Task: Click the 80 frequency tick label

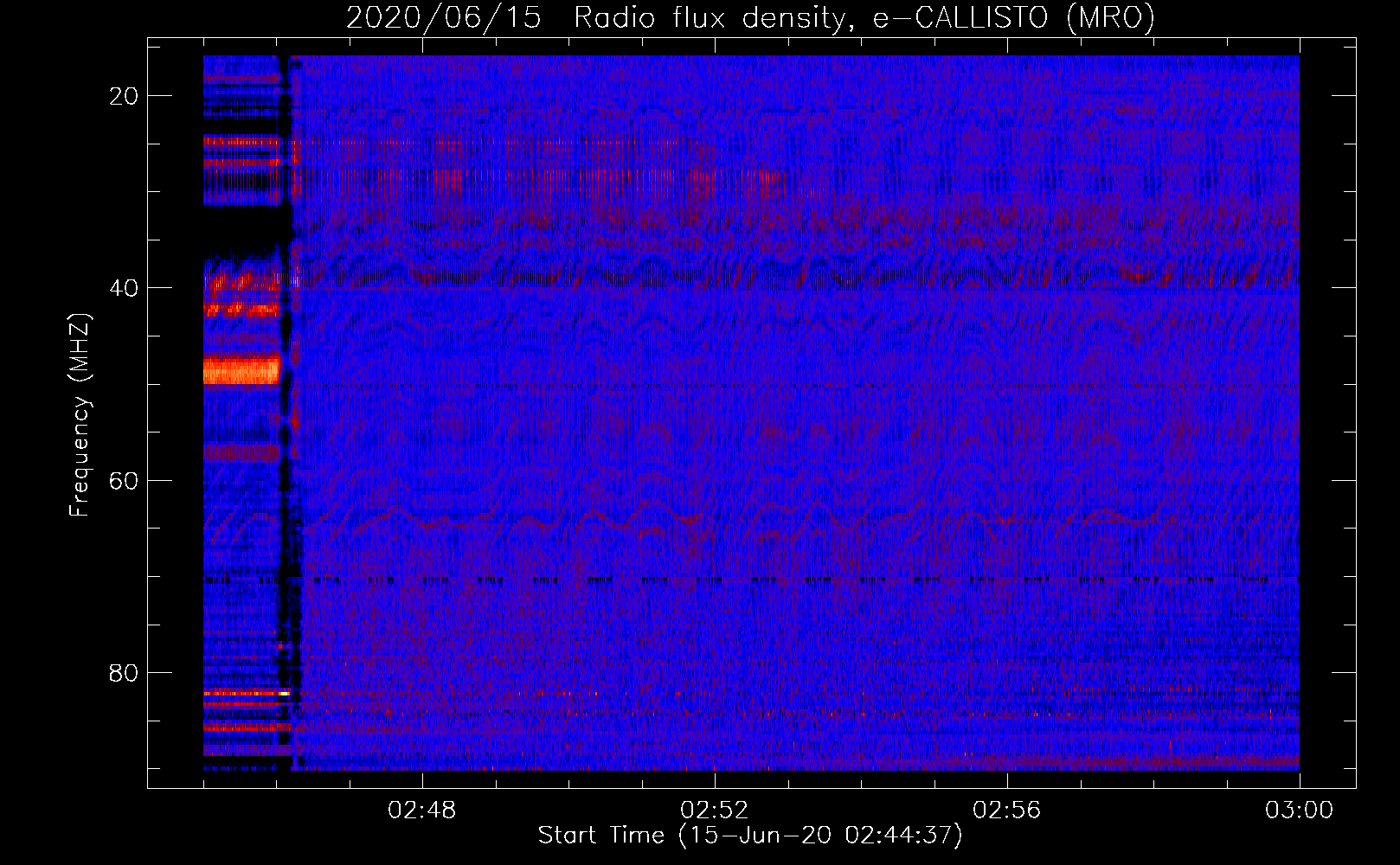Action: pyautogui.click(x=124, y=672)
